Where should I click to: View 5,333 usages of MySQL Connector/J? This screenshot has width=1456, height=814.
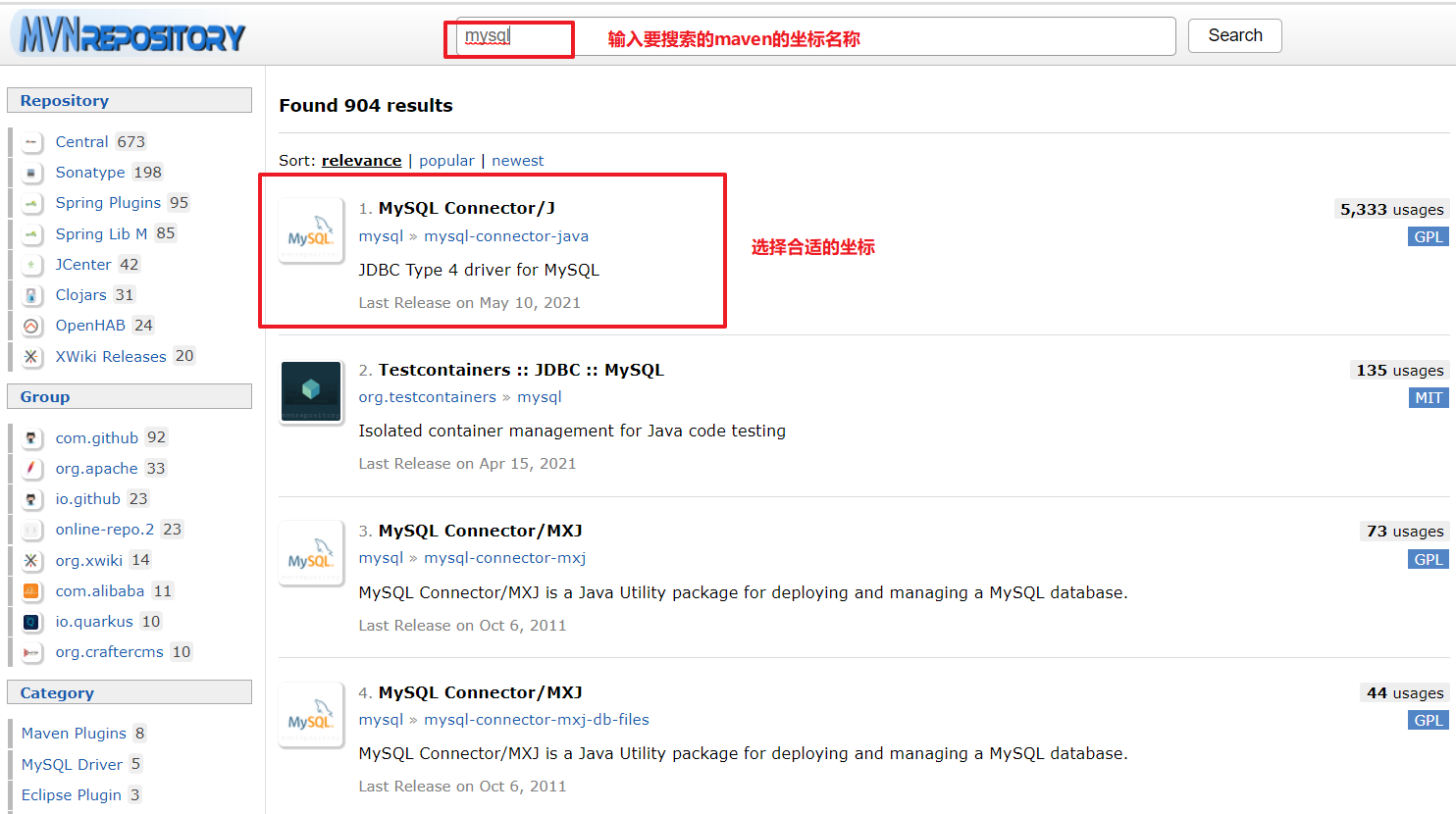pyautogui.click(x=1392, y=210)
